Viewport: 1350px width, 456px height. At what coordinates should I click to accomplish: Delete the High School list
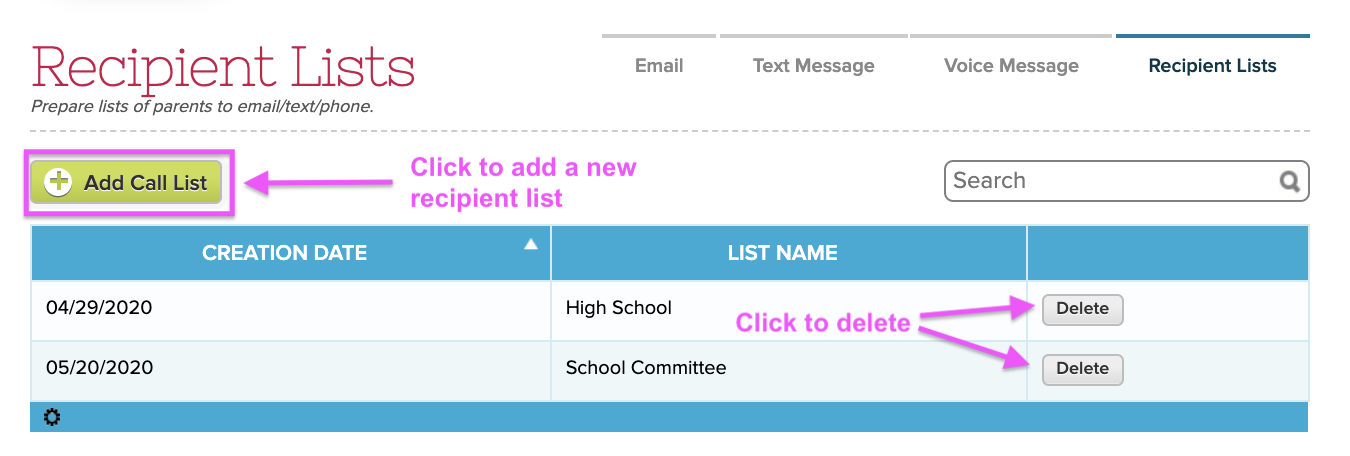pos(1082,309)
